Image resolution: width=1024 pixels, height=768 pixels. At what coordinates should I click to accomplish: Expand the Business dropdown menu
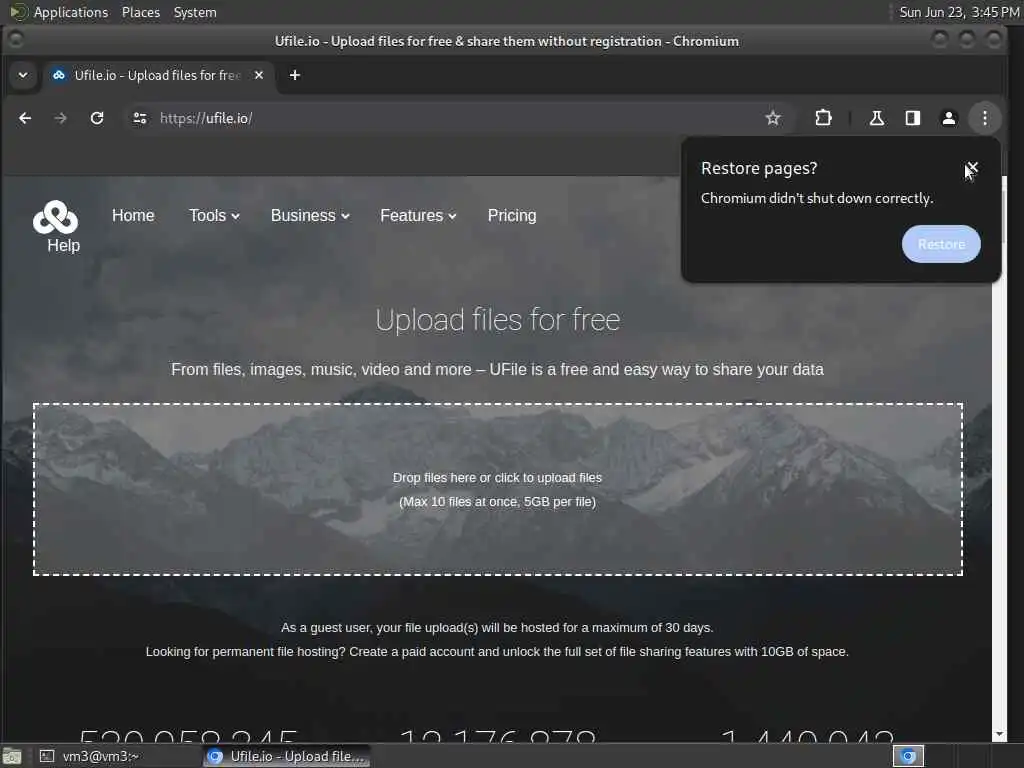(310, 216)
